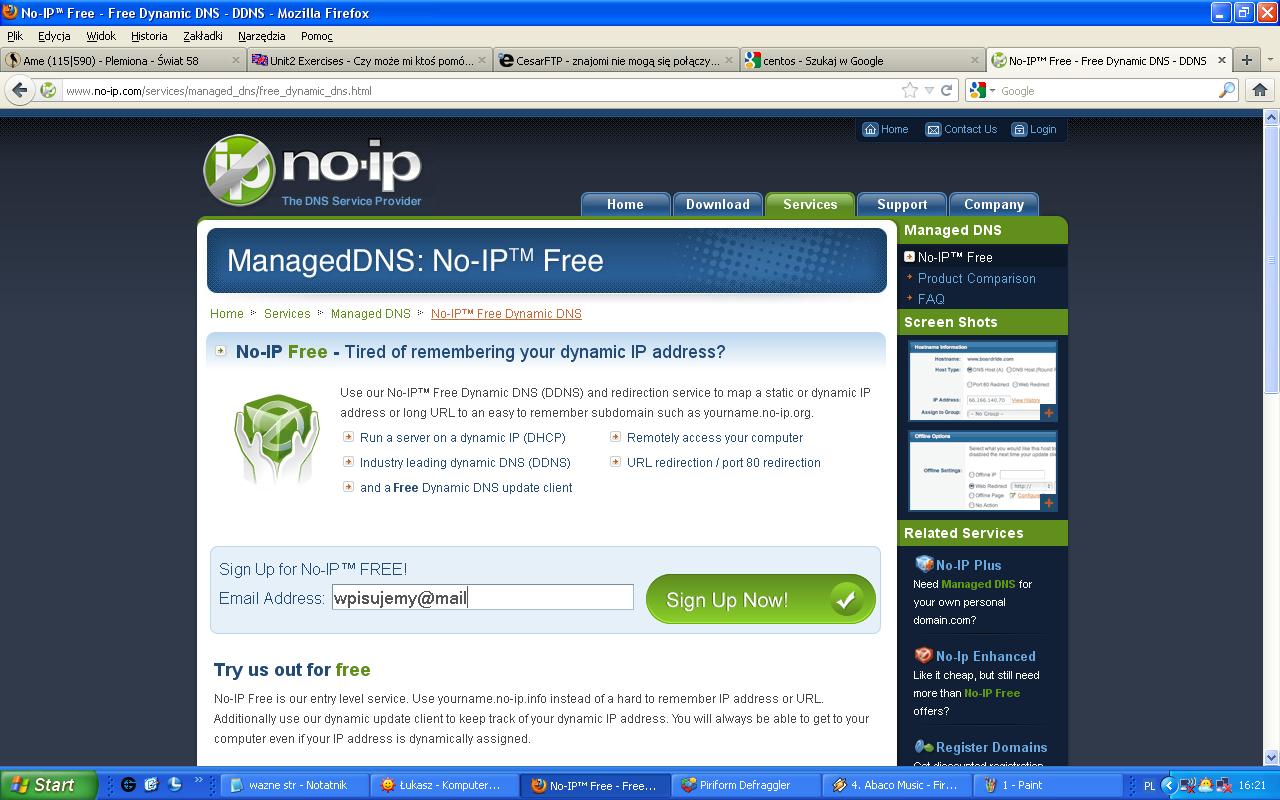
Task: Expand the quick launch chevron on the taskbar
Action: 198,781
